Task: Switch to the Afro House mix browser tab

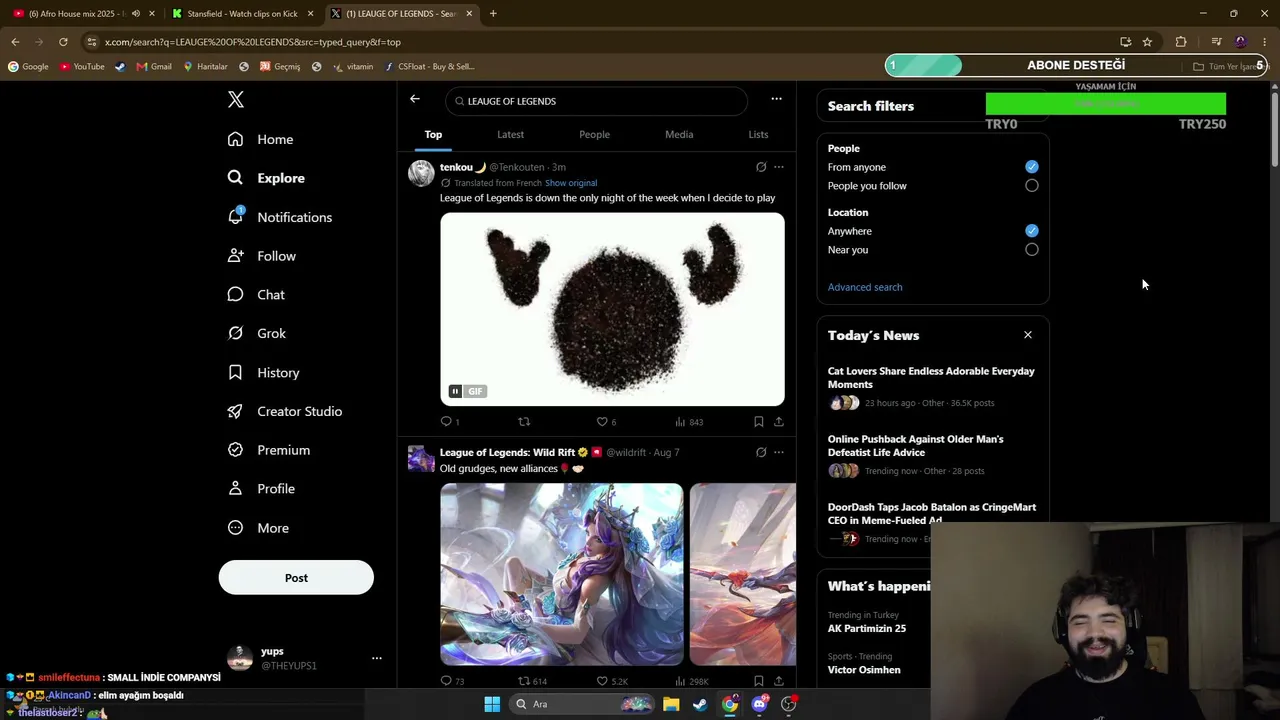Action: point(82,13)
